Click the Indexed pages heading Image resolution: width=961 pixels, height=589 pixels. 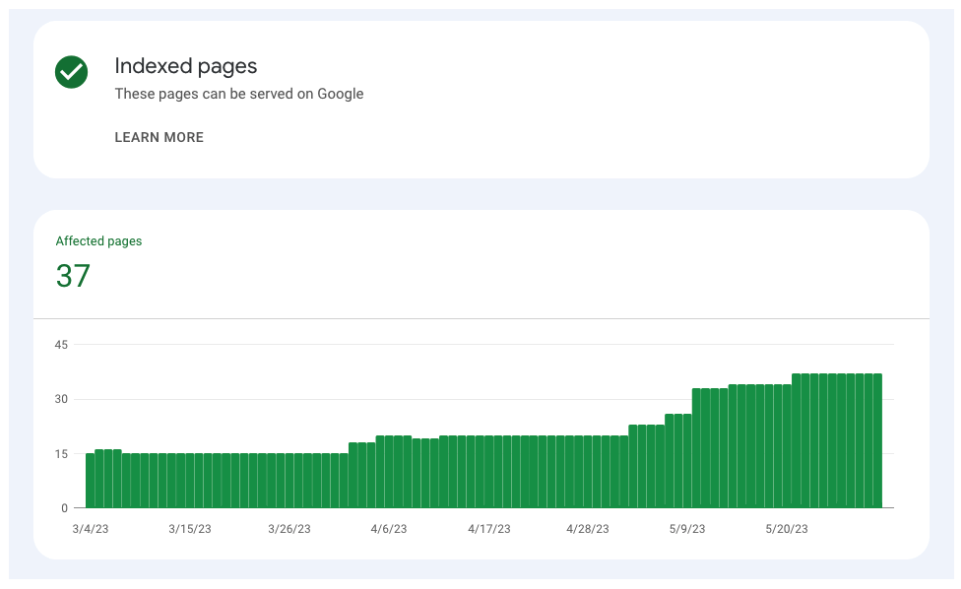tap(186, 66)
